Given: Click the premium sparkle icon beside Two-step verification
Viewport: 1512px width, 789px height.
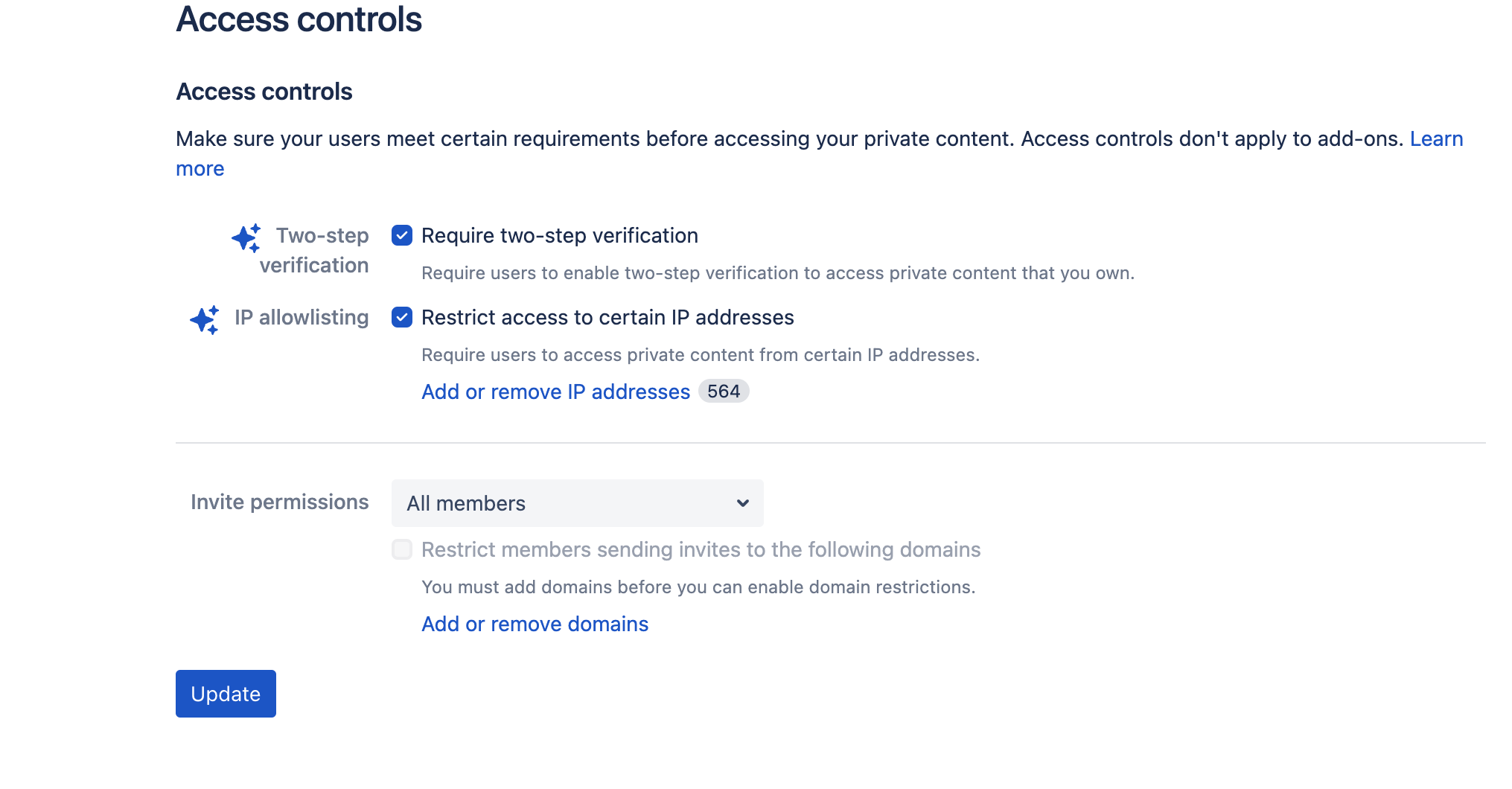Looking at the screenshot, I should tap(246, 238).
